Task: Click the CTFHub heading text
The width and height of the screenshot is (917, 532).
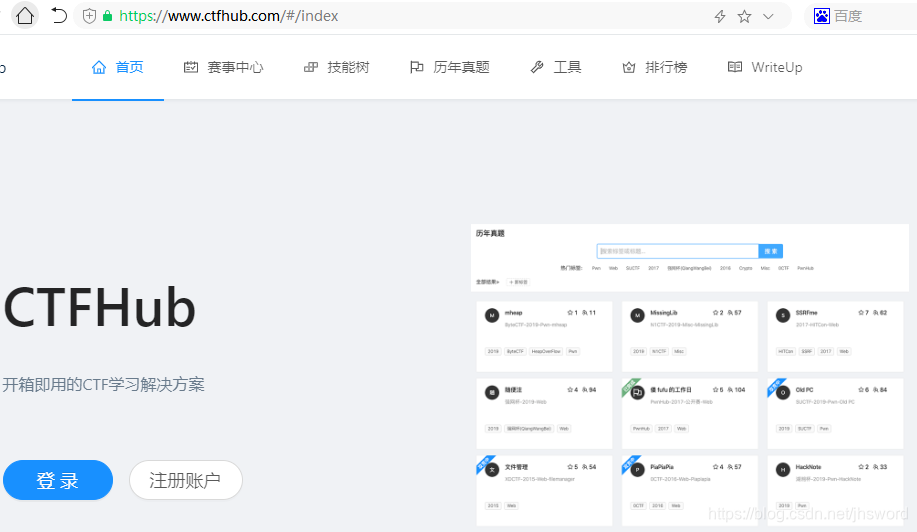Action: click(99, 308)
